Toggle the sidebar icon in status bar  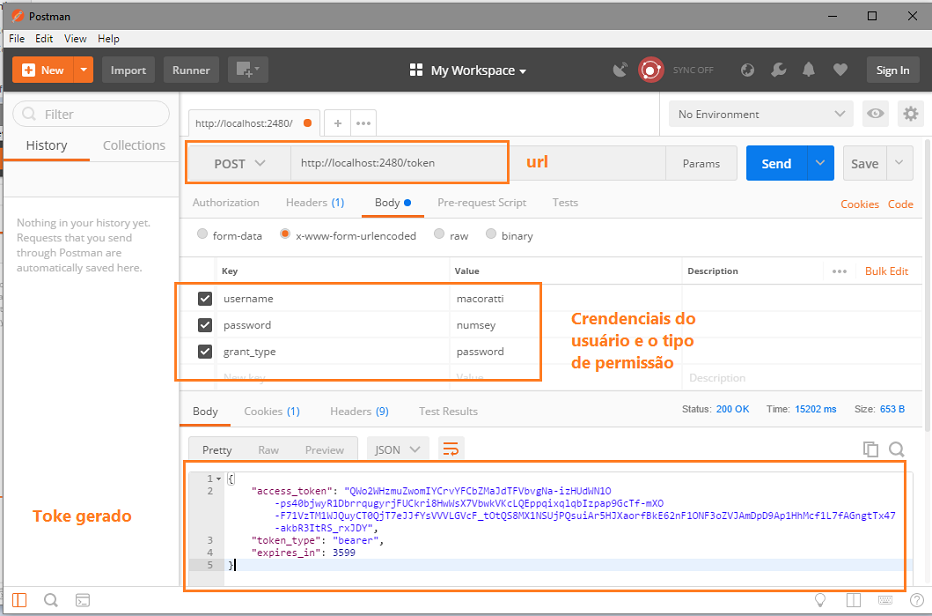[20, 600]
